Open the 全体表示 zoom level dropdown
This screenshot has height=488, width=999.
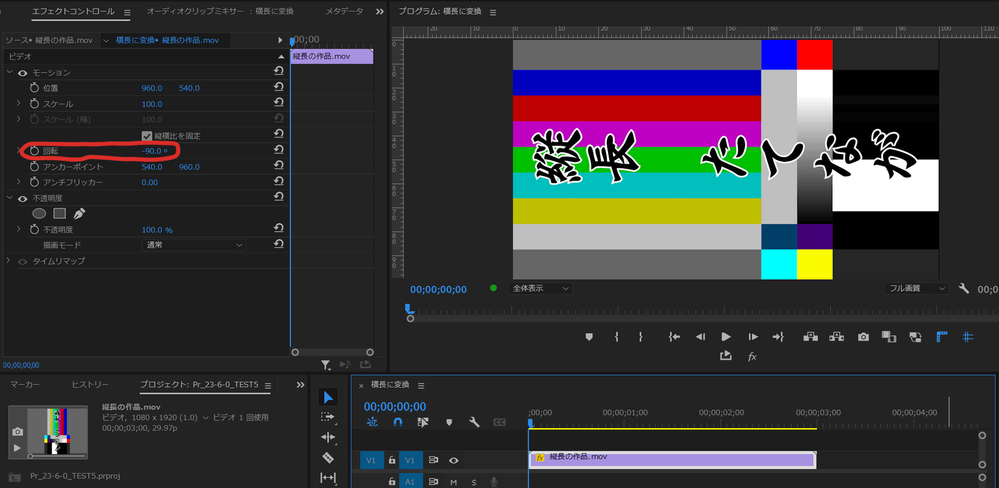point(539,288)
